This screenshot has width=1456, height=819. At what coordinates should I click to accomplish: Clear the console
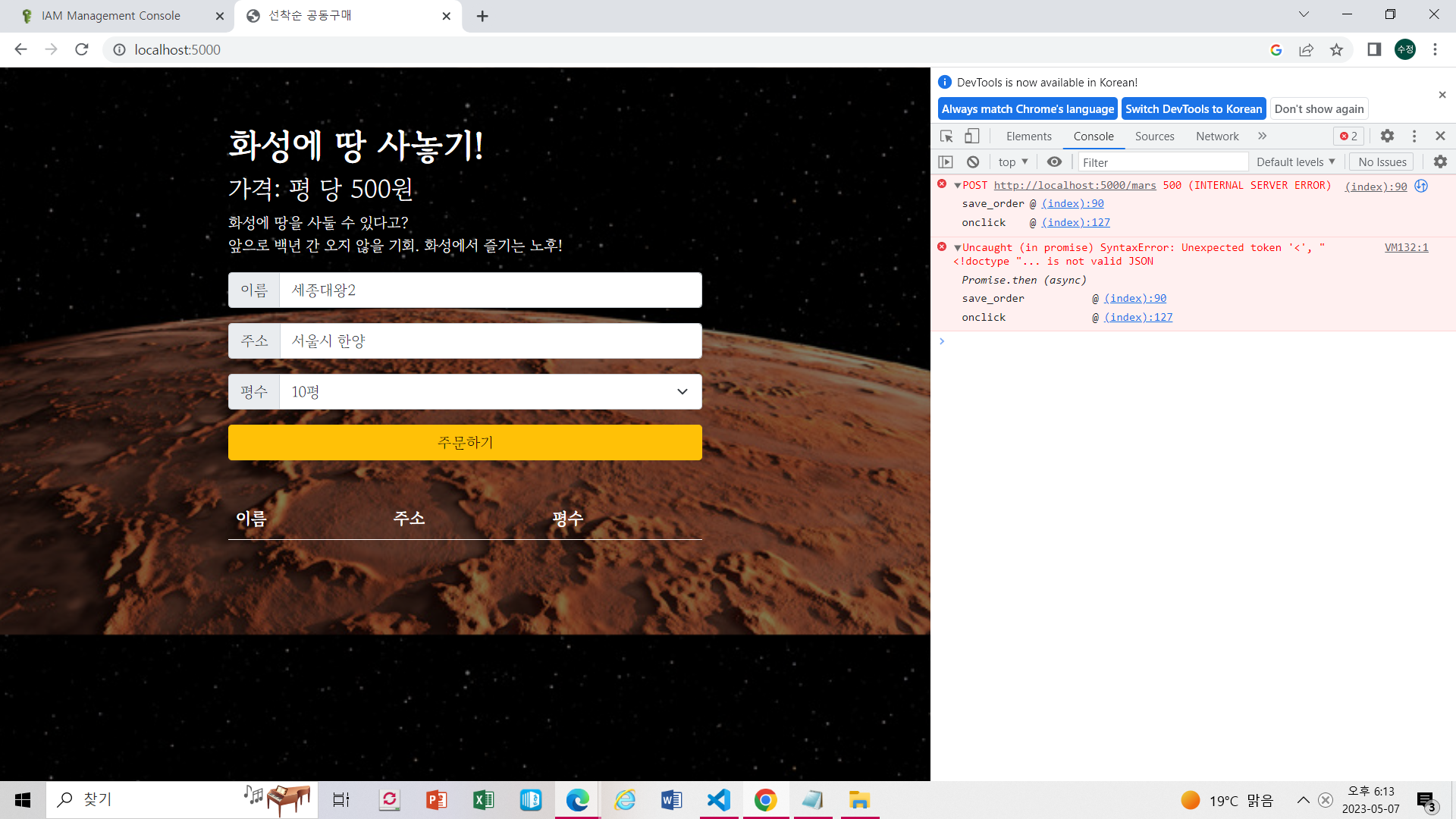973,162
